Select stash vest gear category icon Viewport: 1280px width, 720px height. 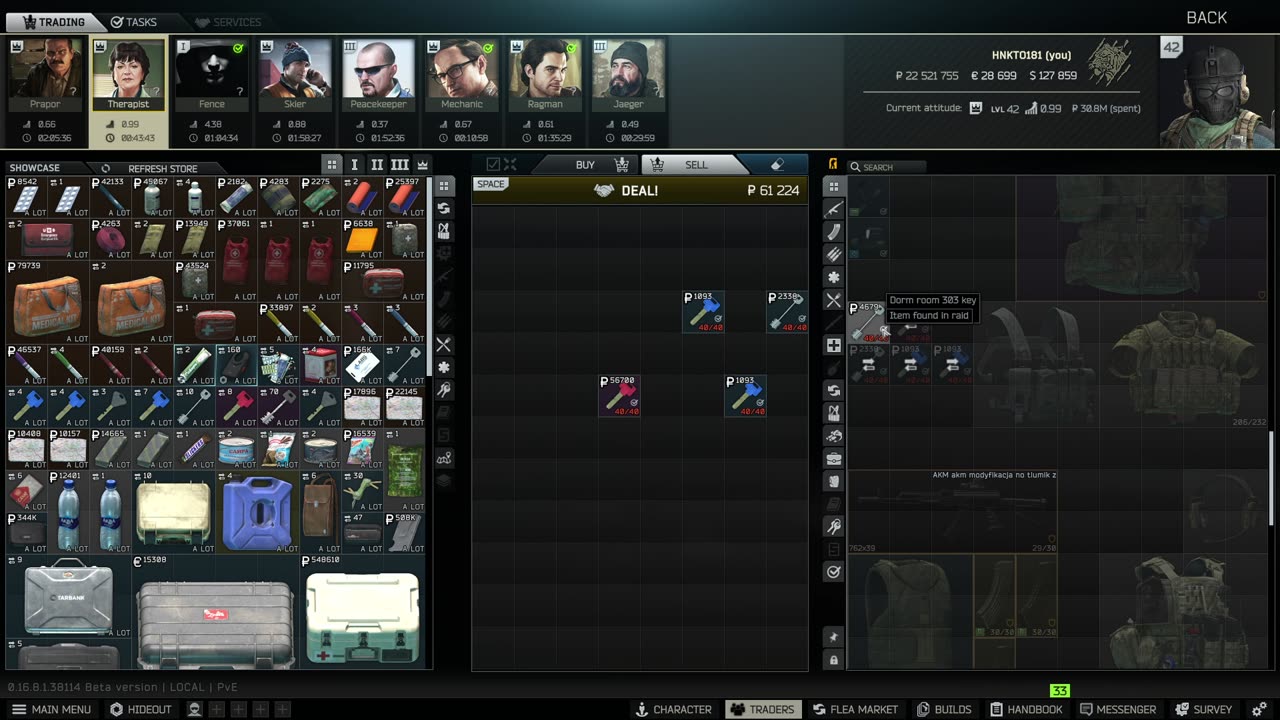coord(834,413)
